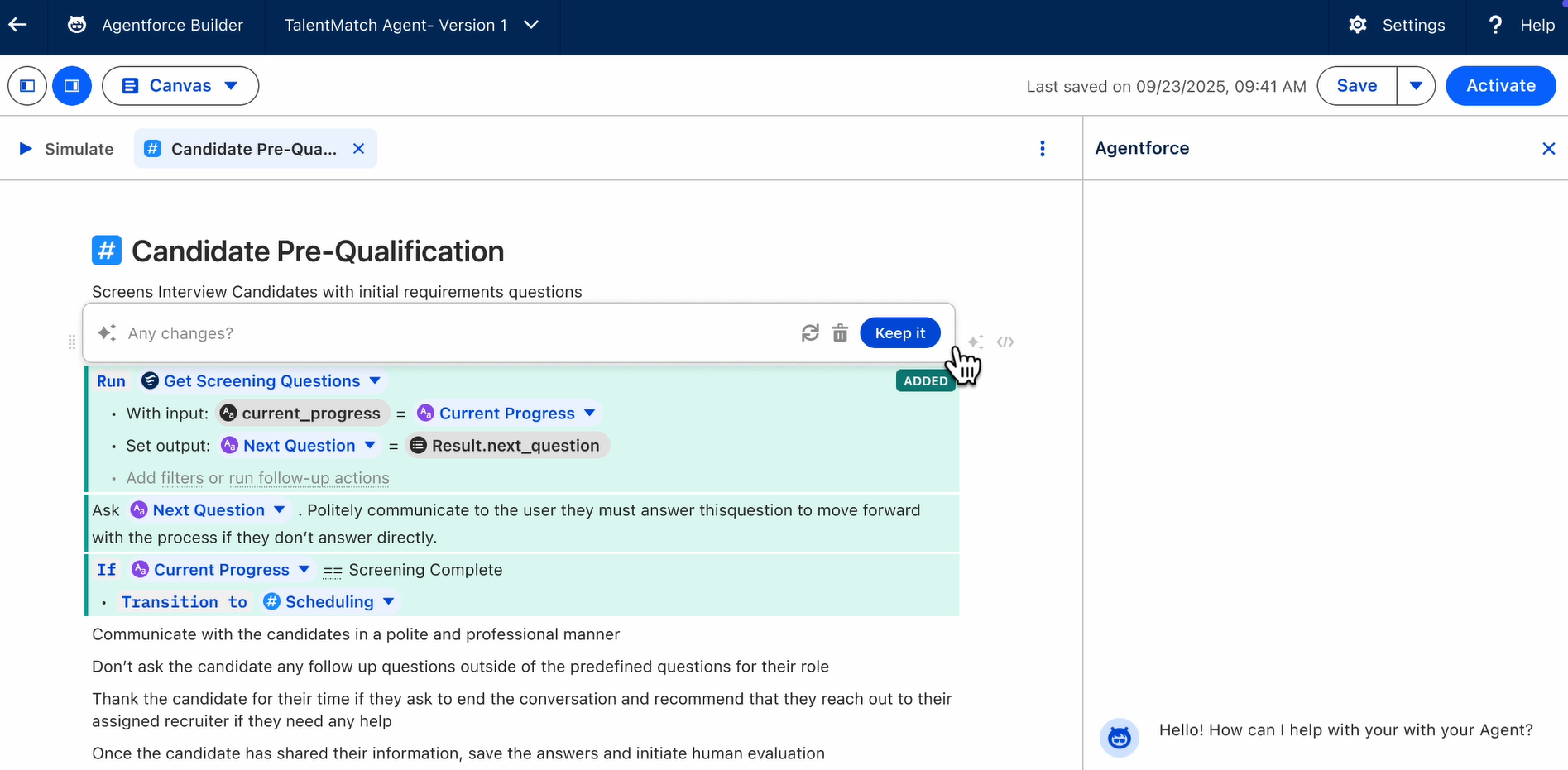The width and height of the screenshot is (1568, 770).
Task: Click 'Communicate with the candidates in a polite' line
Action: [x=356, y=634]
